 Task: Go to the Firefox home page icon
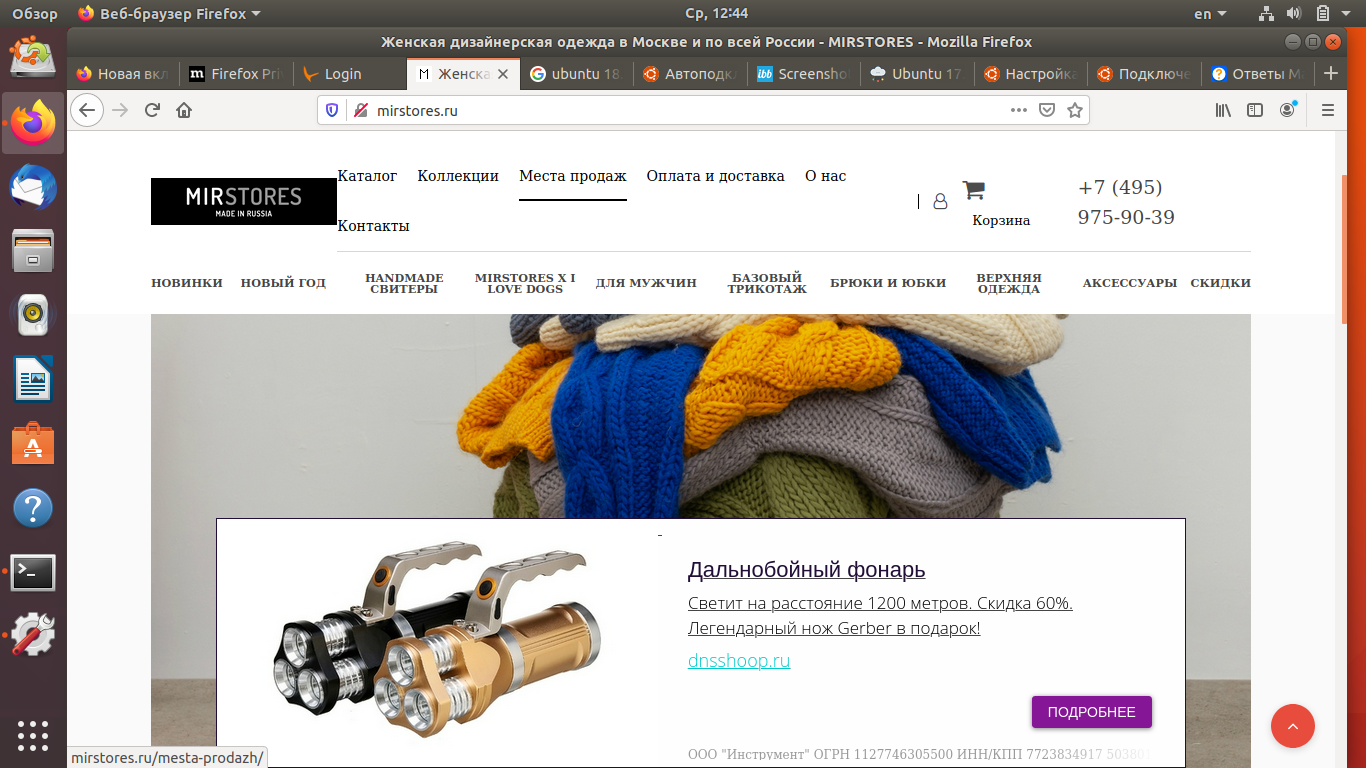pos(184,110)
